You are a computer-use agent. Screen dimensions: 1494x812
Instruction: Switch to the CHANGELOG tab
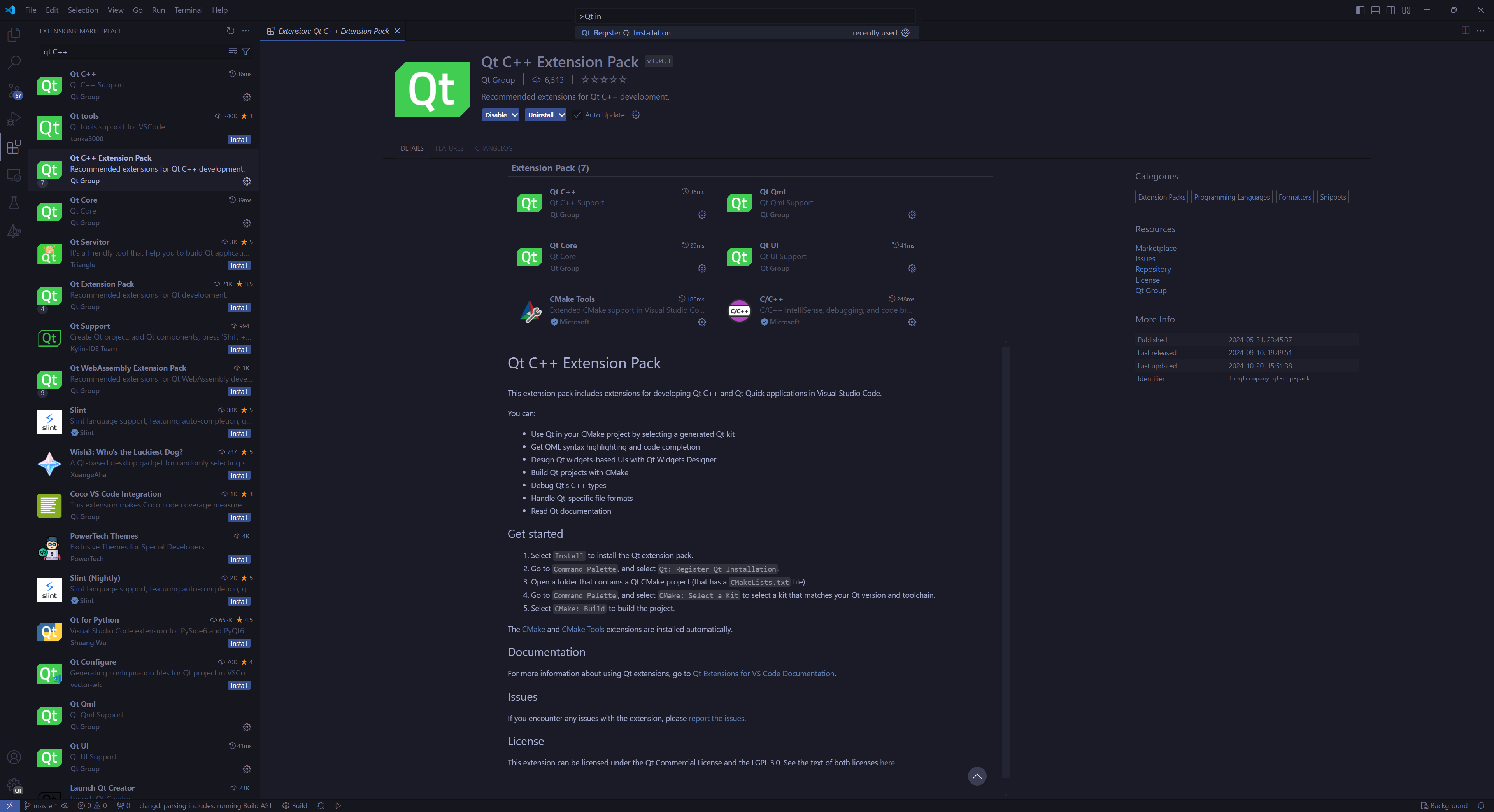click(493, 149)
